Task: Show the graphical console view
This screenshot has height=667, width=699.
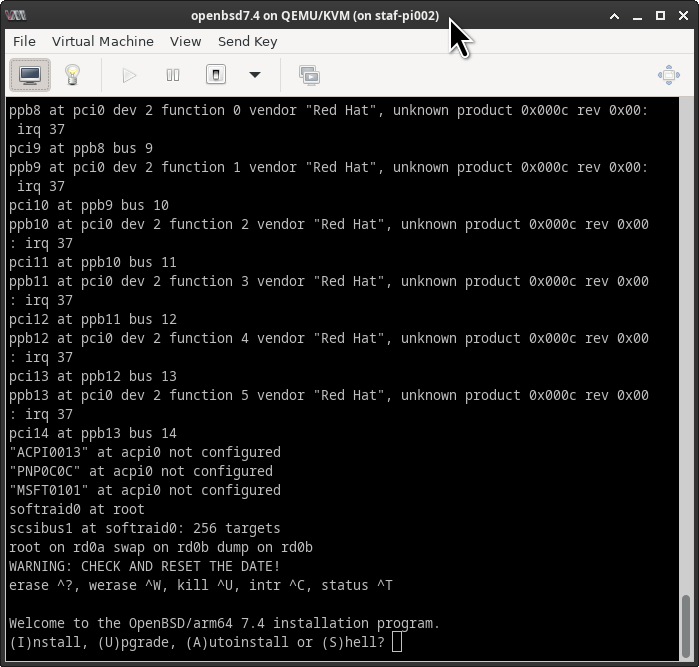Action: tap(30, 75)
